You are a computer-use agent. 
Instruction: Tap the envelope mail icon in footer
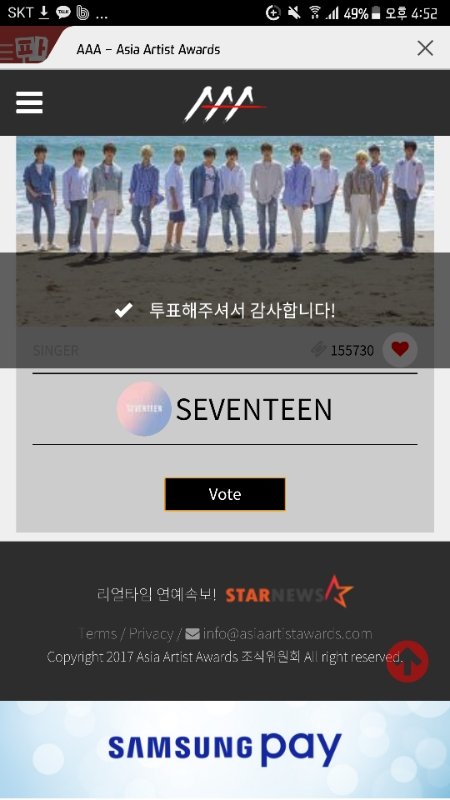(192, 634)
